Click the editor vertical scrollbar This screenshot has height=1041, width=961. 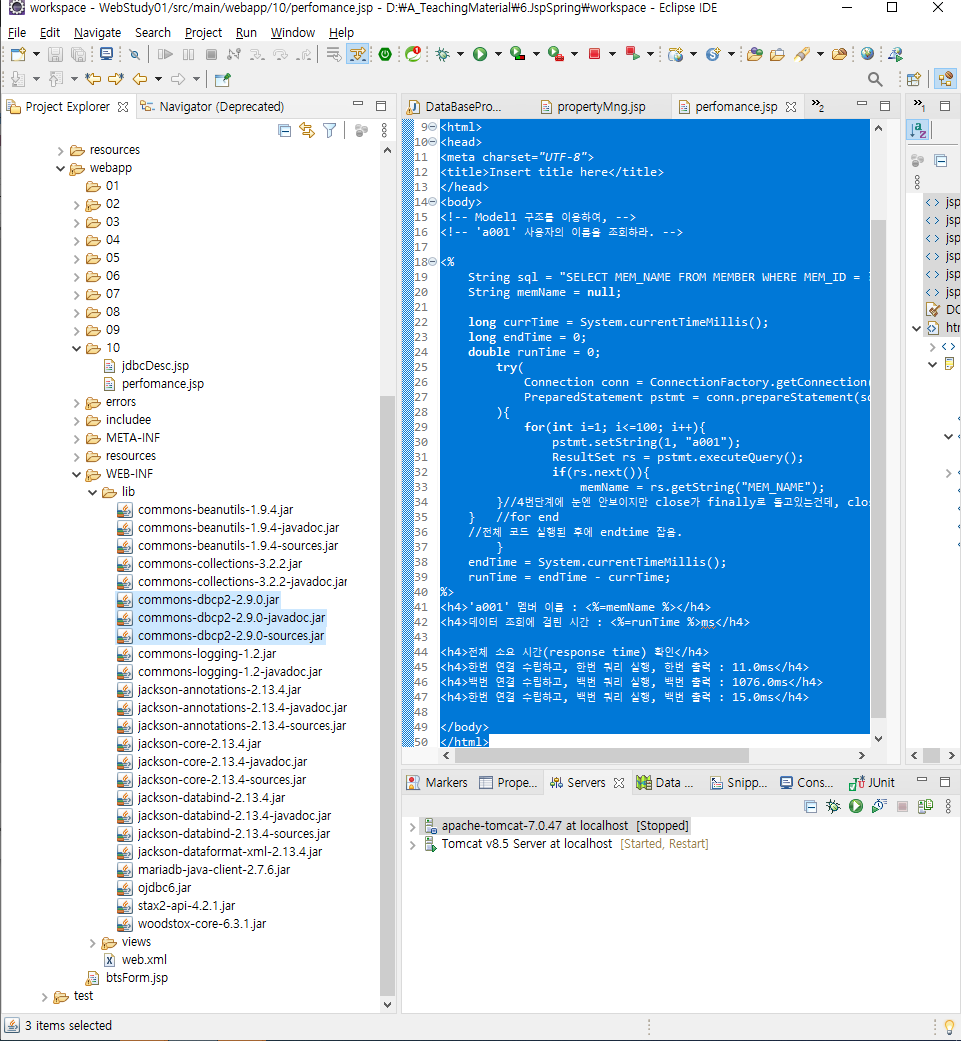[x=878, y=468]
